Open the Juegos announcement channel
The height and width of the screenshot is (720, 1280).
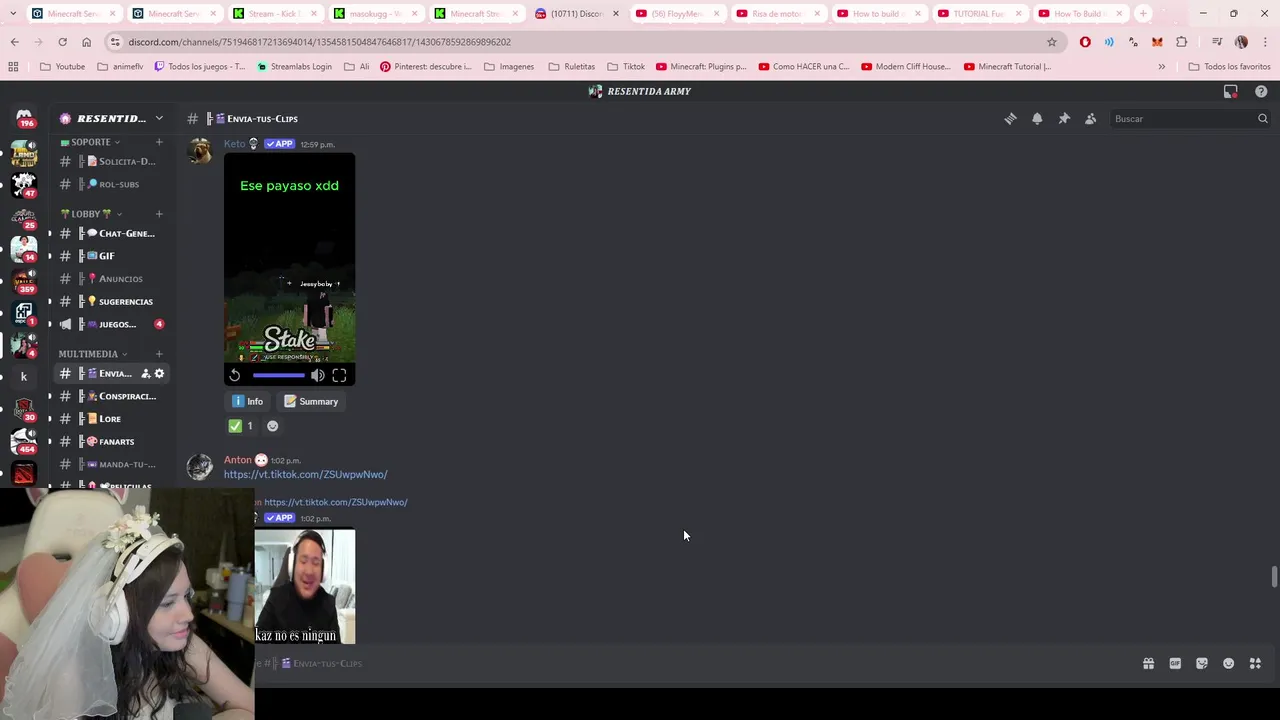pos(110,324)
